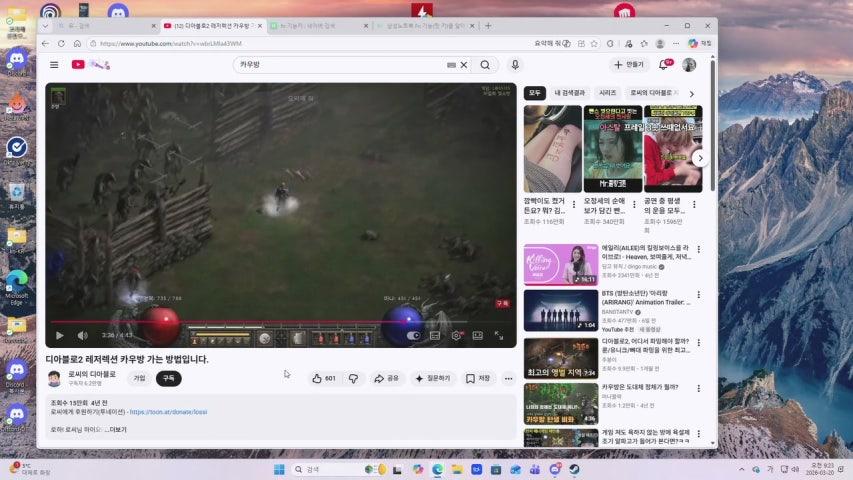853x480 pixels.
Task: Like the video with thumbs up
Action: click(324, 379)
